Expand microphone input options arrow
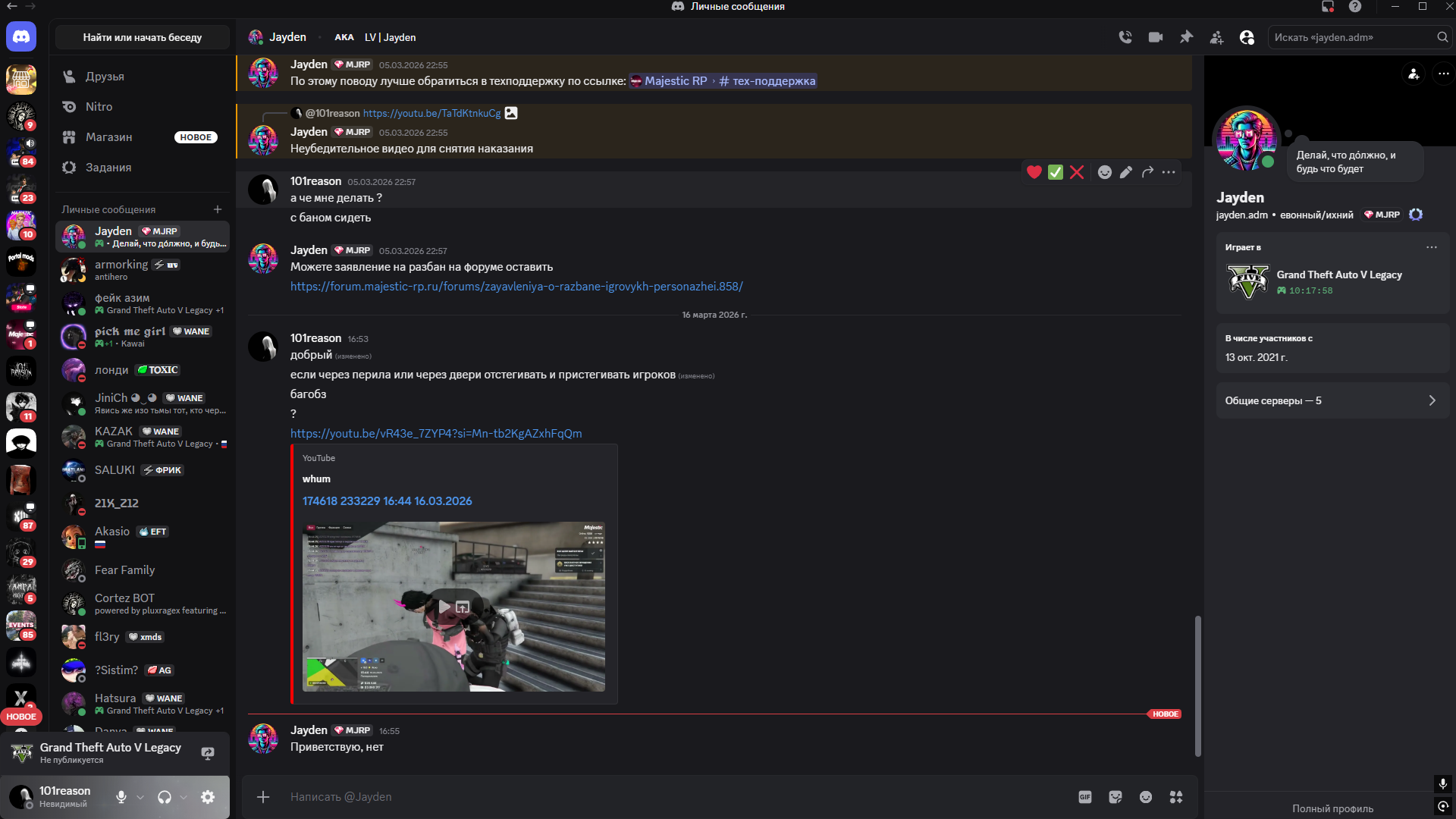Image resolution: width=1456 pixels, height=819 pixels. pos(140,797)
